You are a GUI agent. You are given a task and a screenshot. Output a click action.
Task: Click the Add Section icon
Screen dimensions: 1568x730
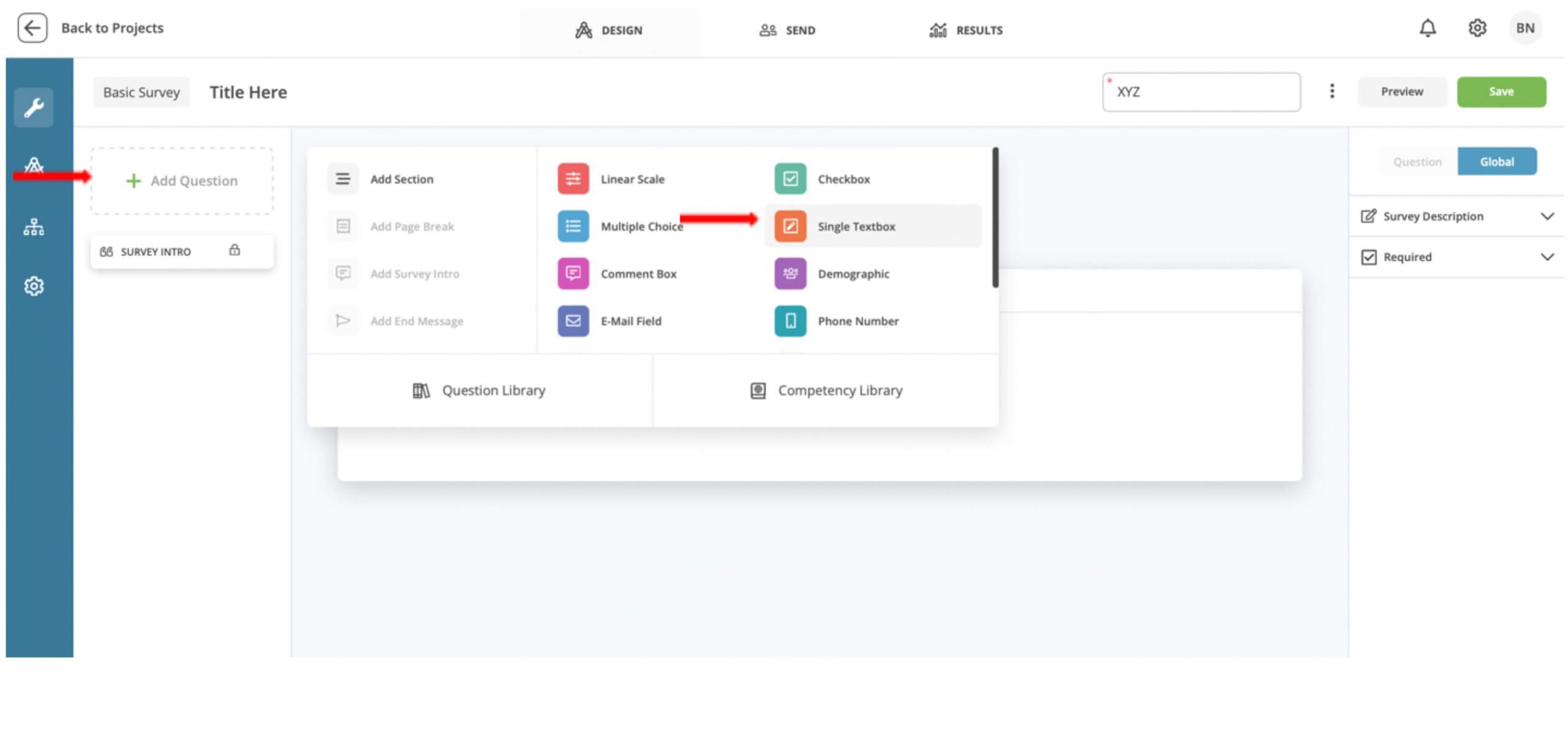coord(343,179)
